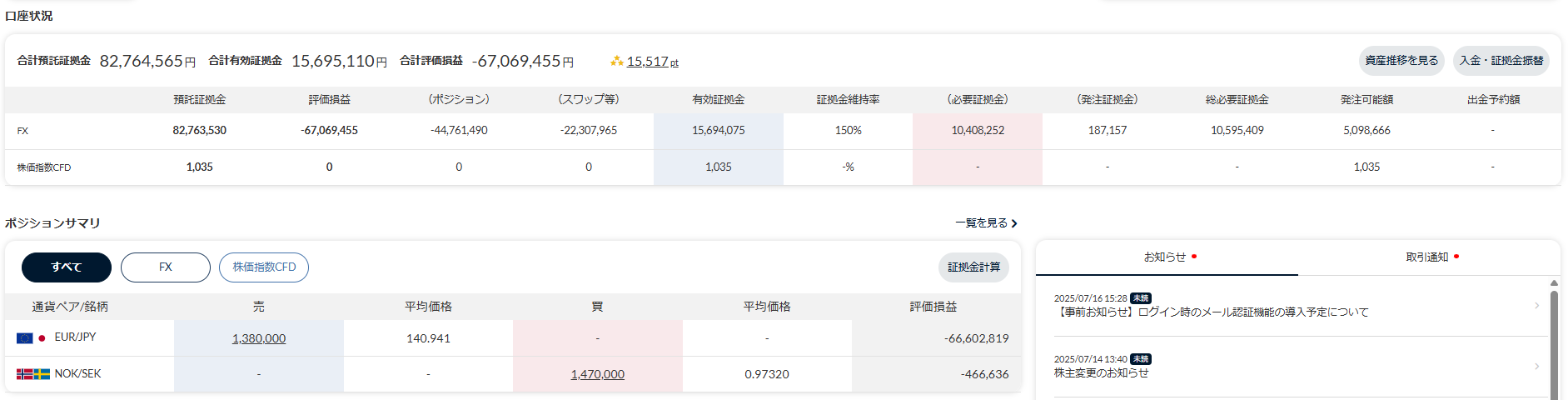Open the 15,517 pt points link
The height and width of the screenshot is (400, 1568).
point(651,62)
